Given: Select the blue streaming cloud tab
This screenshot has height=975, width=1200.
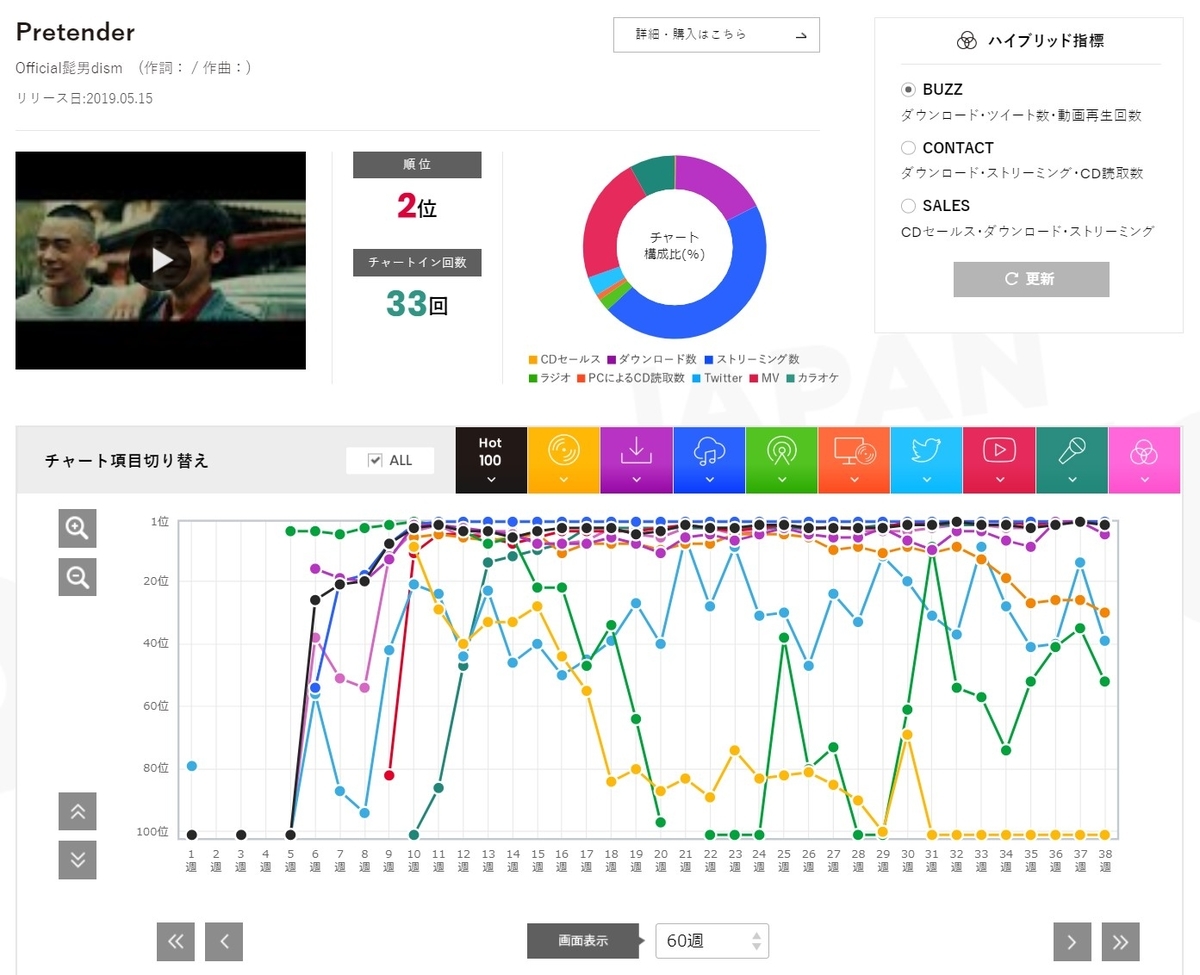Looking at the screenshot, I should pos(709,460).
